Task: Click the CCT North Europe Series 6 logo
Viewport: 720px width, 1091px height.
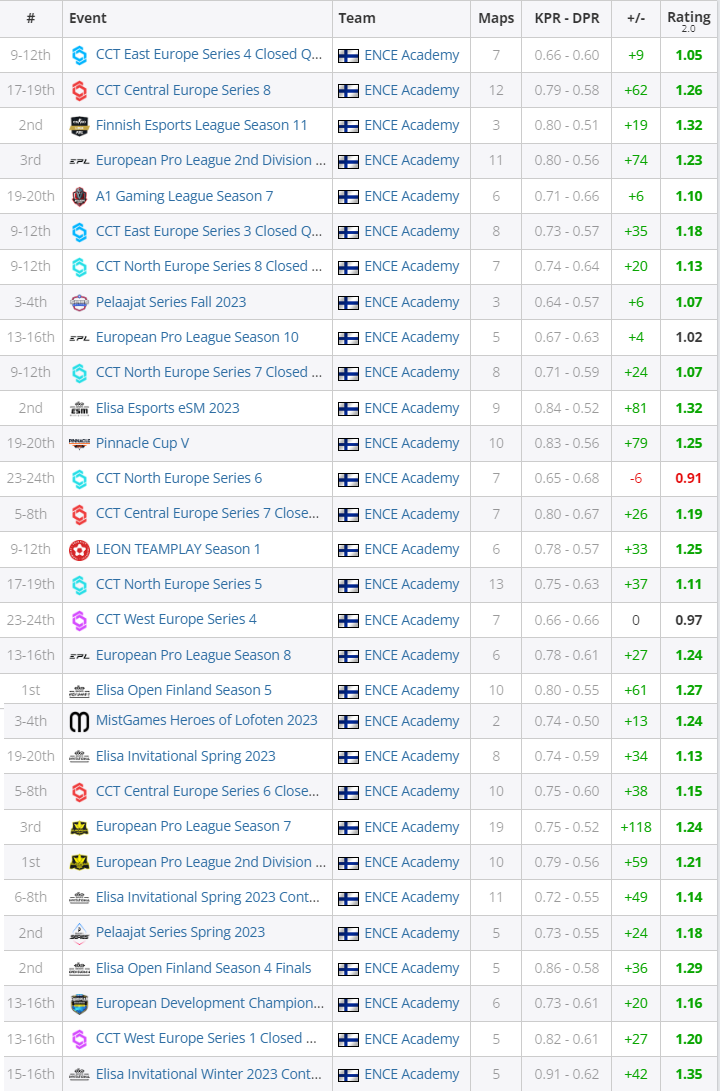Action: pos(79,479)
